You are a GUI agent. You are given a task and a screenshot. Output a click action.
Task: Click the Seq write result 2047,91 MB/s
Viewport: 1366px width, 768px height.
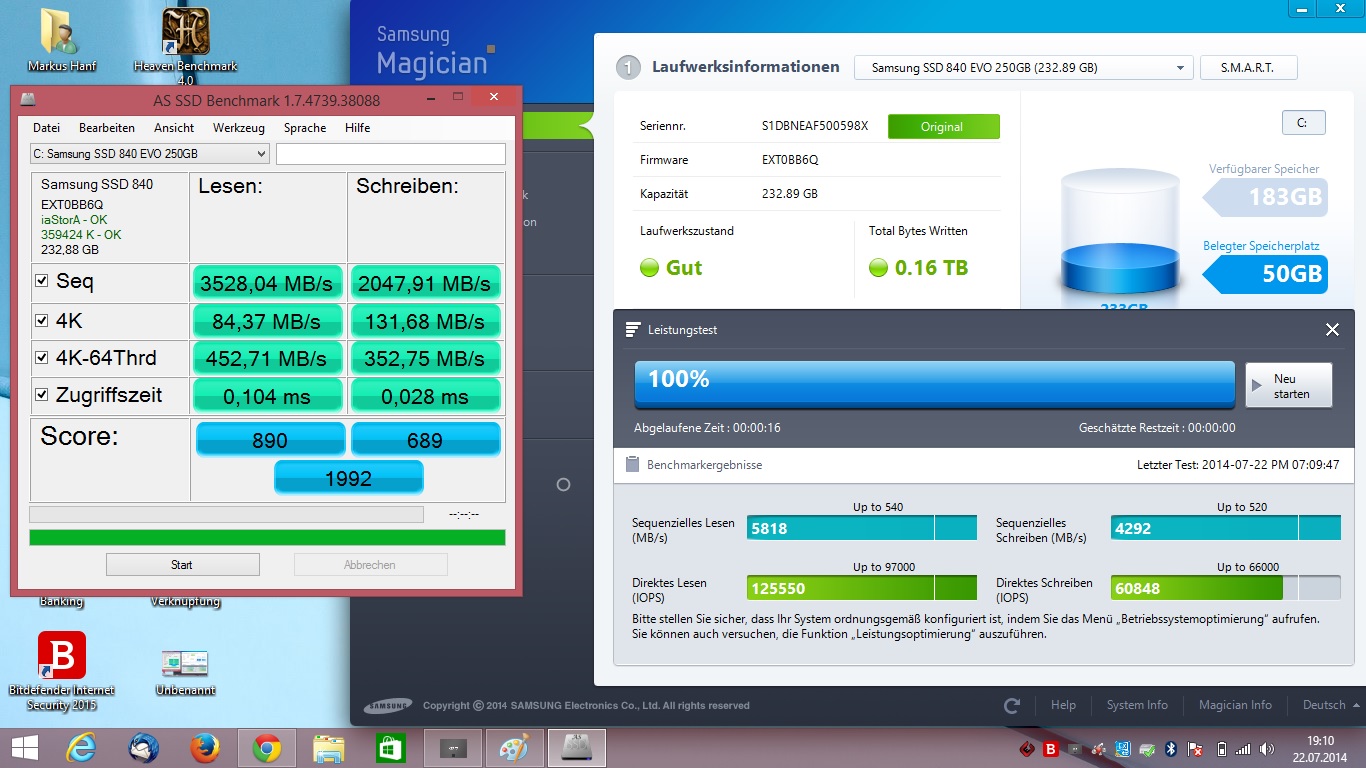[x=426, y=283]
